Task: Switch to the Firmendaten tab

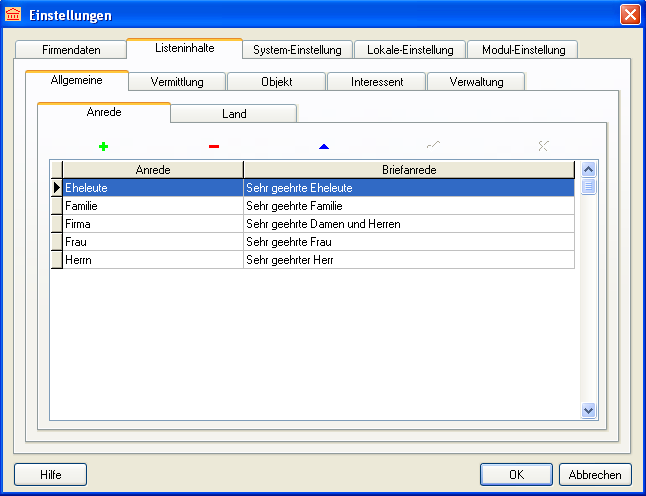Action: click(71, 50)
